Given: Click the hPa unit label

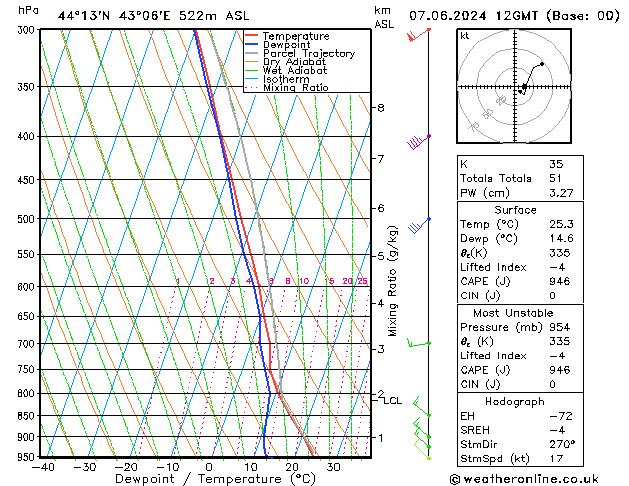Looking at the screenshot, I should pyautogui.click(x=28, y=10).
